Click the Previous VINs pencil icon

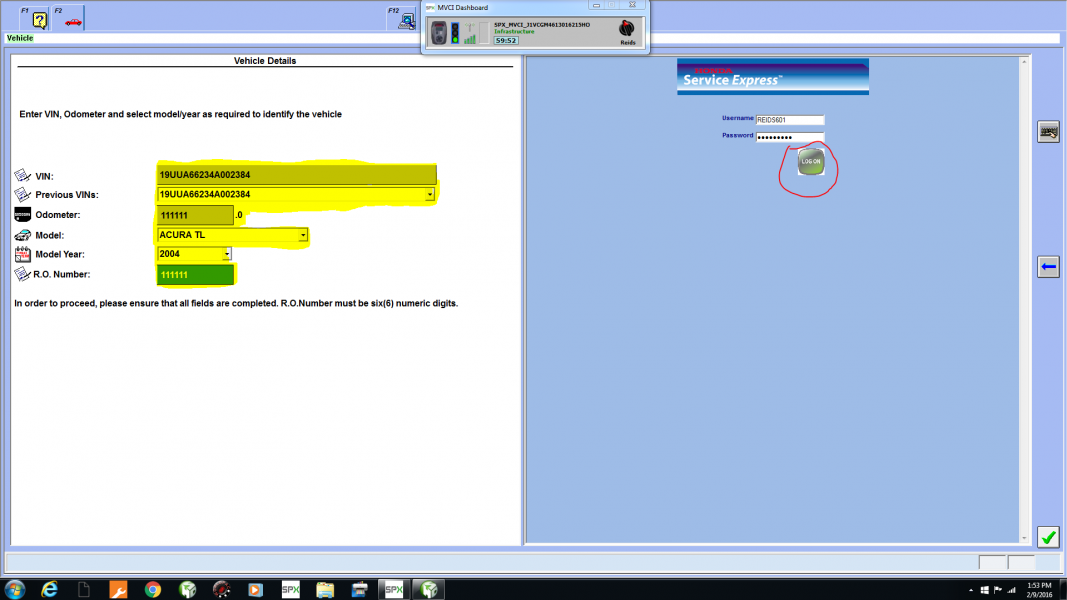pyautogui.click(x=22, y=195)
